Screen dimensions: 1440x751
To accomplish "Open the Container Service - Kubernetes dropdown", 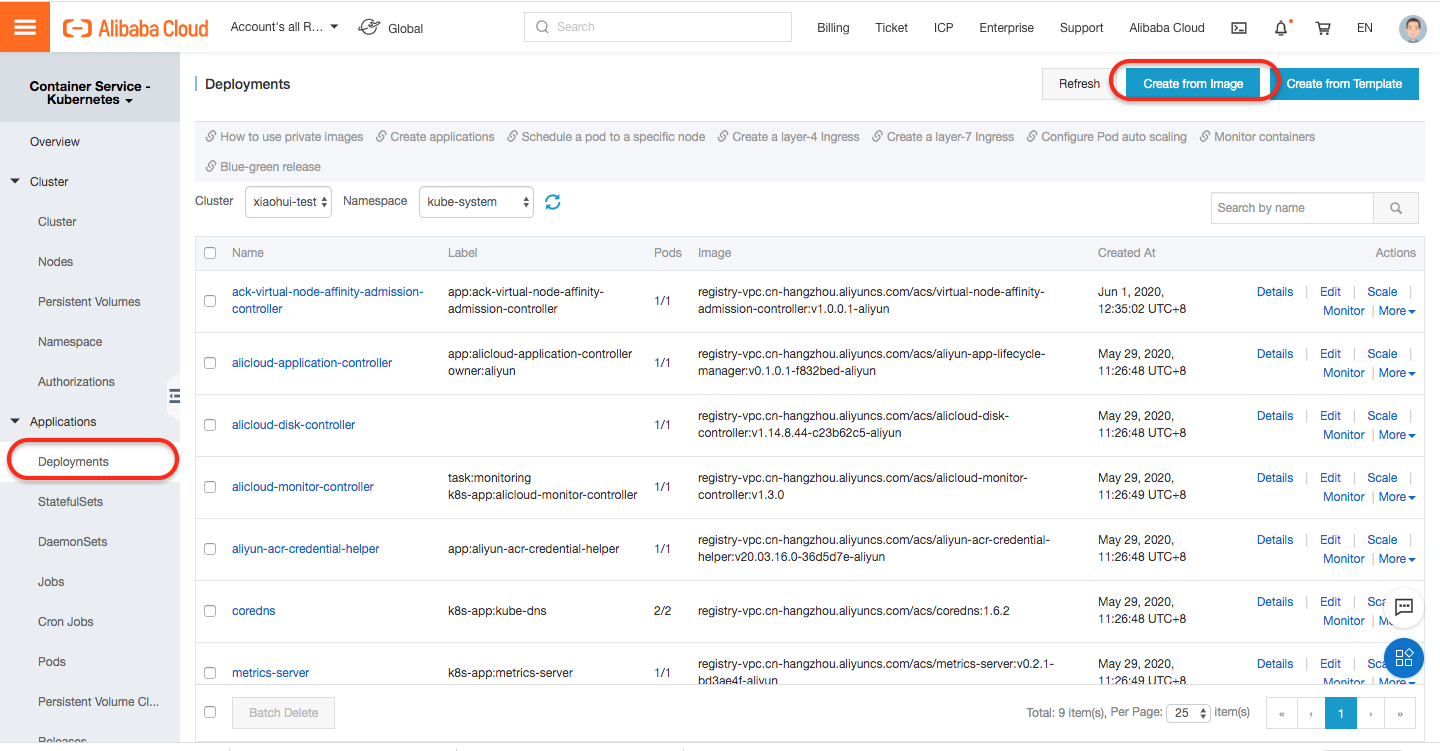I will click(x=90, y=93).
